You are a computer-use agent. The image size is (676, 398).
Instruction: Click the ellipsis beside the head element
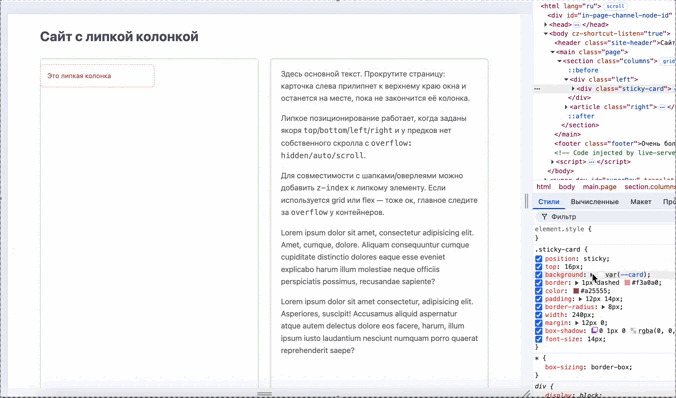click(577, 25)
